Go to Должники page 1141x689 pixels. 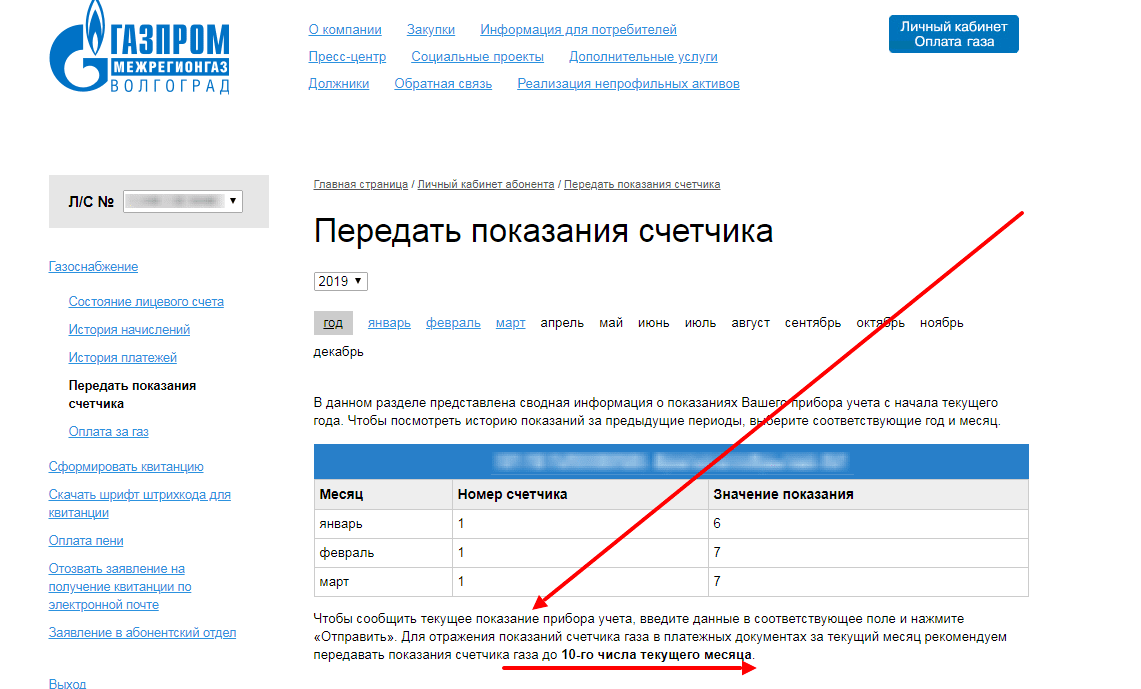(x=338, y=84)
